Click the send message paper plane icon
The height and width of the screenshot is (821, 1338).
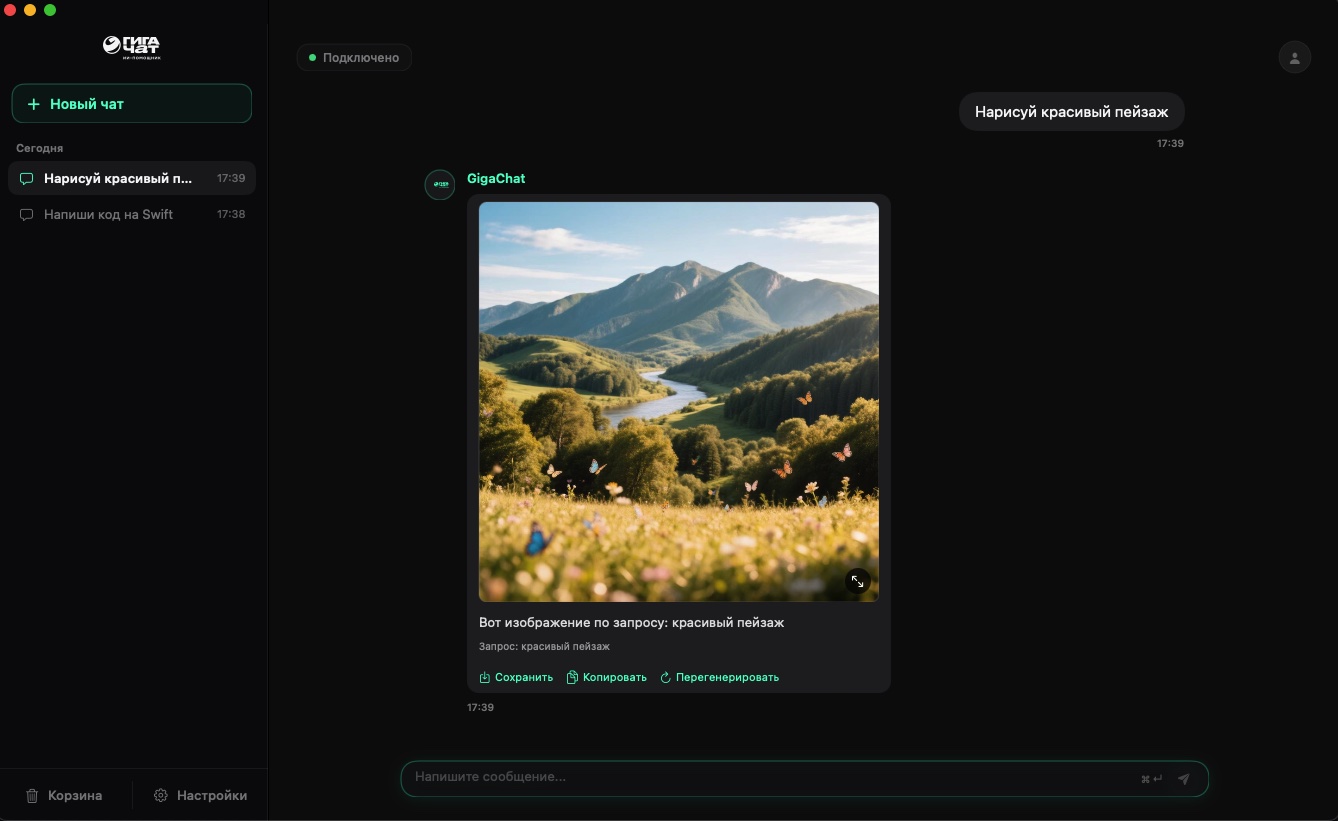(x=1184, y=779)
